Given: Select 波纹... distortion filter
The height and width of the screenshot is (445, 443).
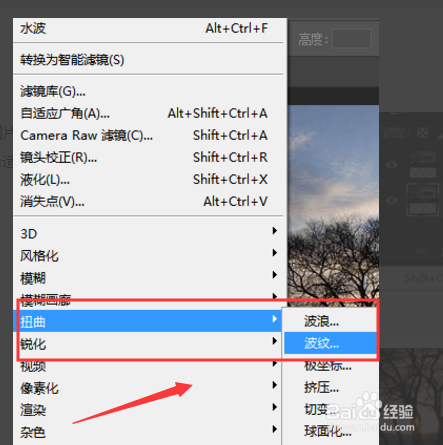Looking at the screenshot, I should click(330, 343).
